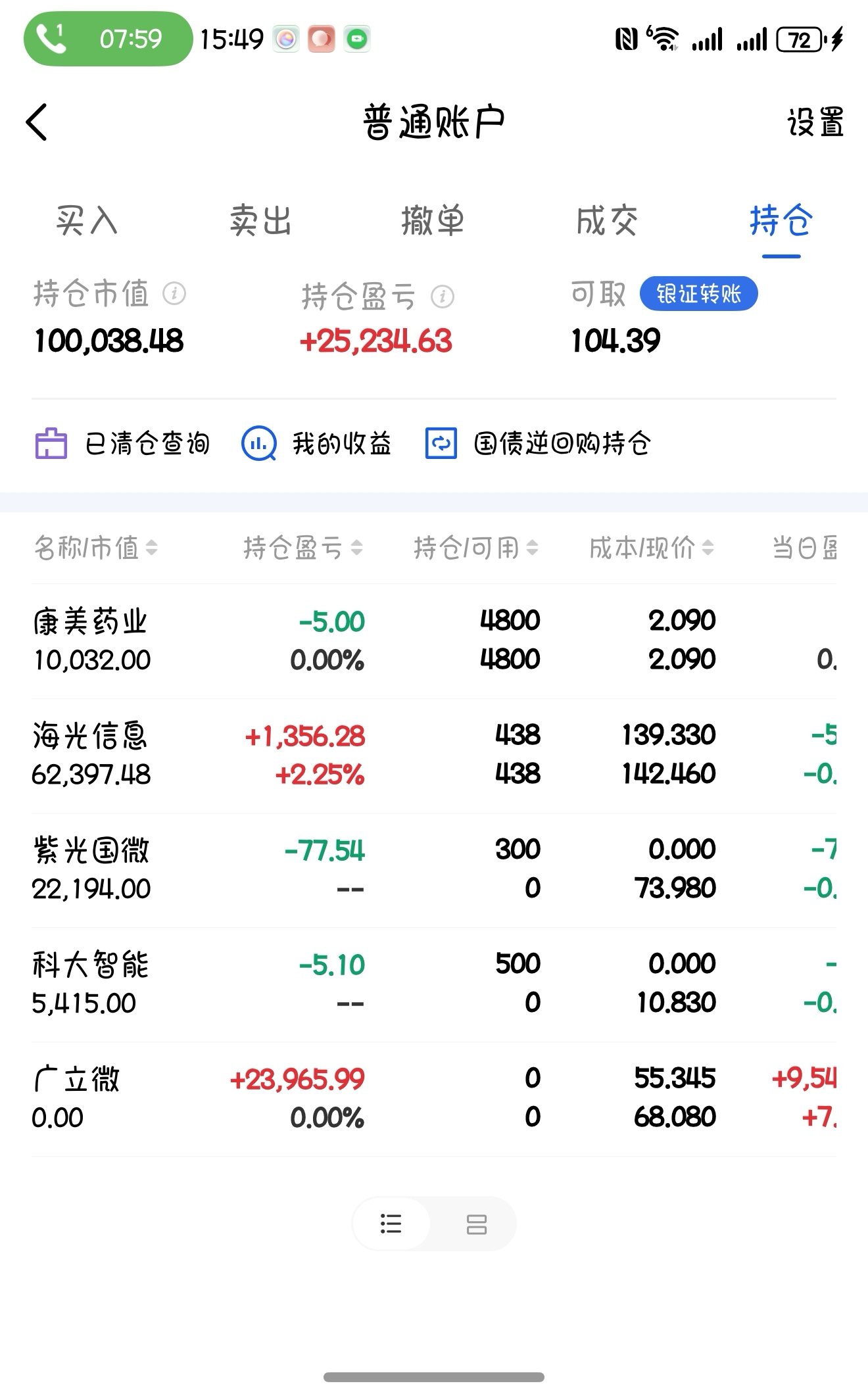Tap total profit +25,234.63
The image size is (868, 1394).
click(375, 341)
